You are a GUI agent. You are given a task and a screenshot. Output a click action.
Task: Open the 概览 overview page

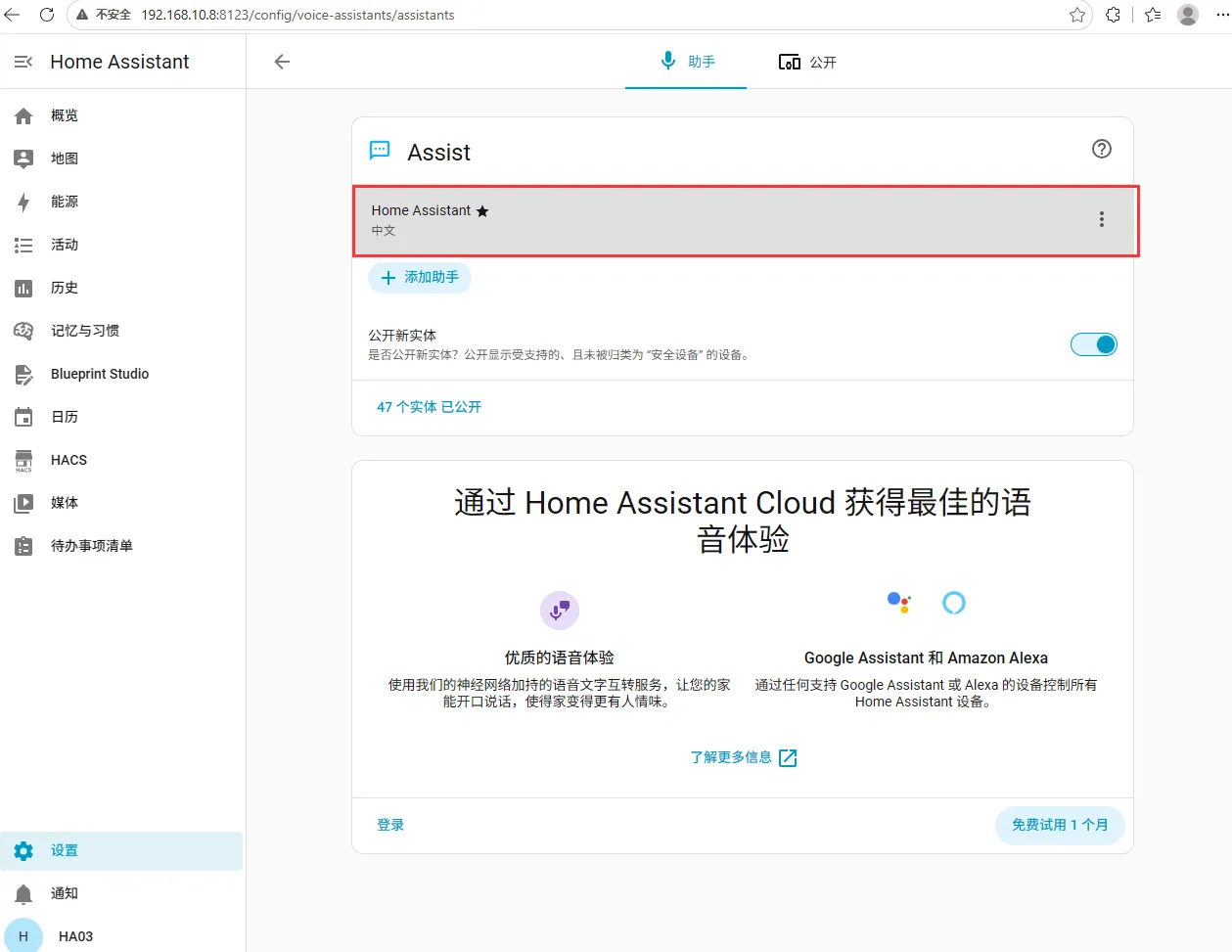point(121,115)
